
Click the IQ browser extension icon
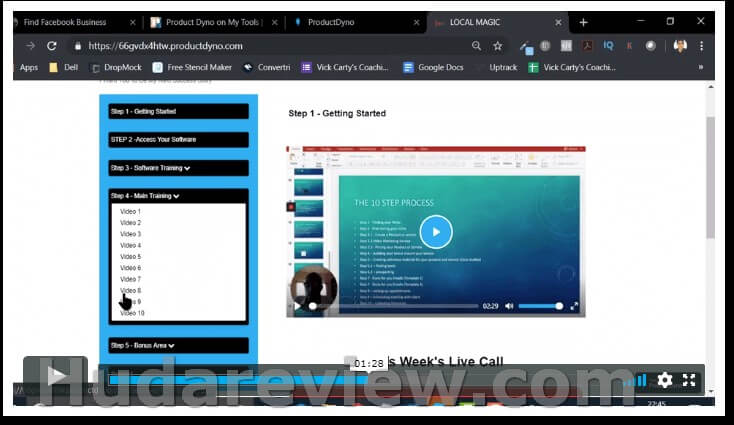click(608, 45)
